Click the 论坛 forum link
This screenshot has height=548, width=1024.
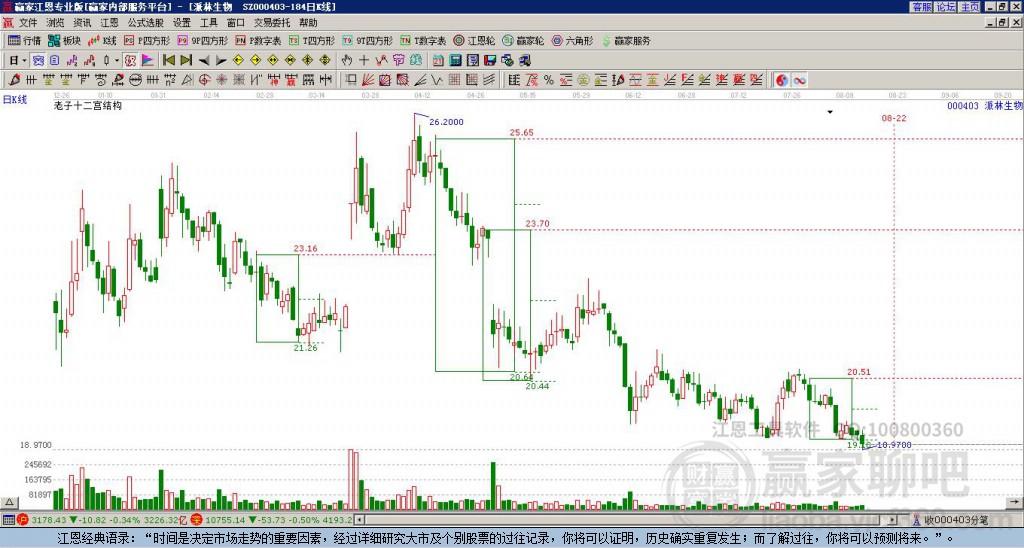(946, 7)
